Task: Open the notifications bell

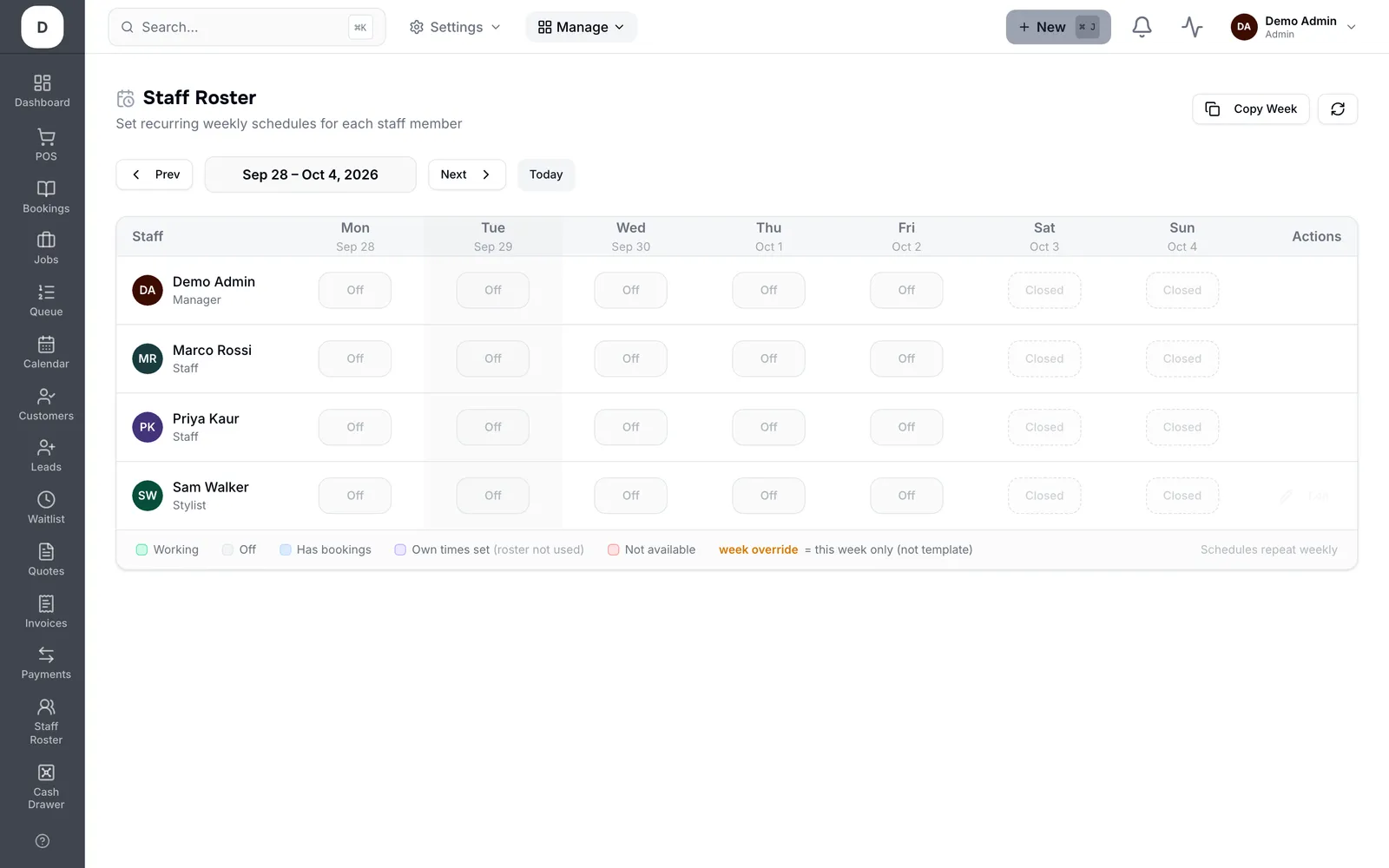Action: click(x=1142, y=27)
